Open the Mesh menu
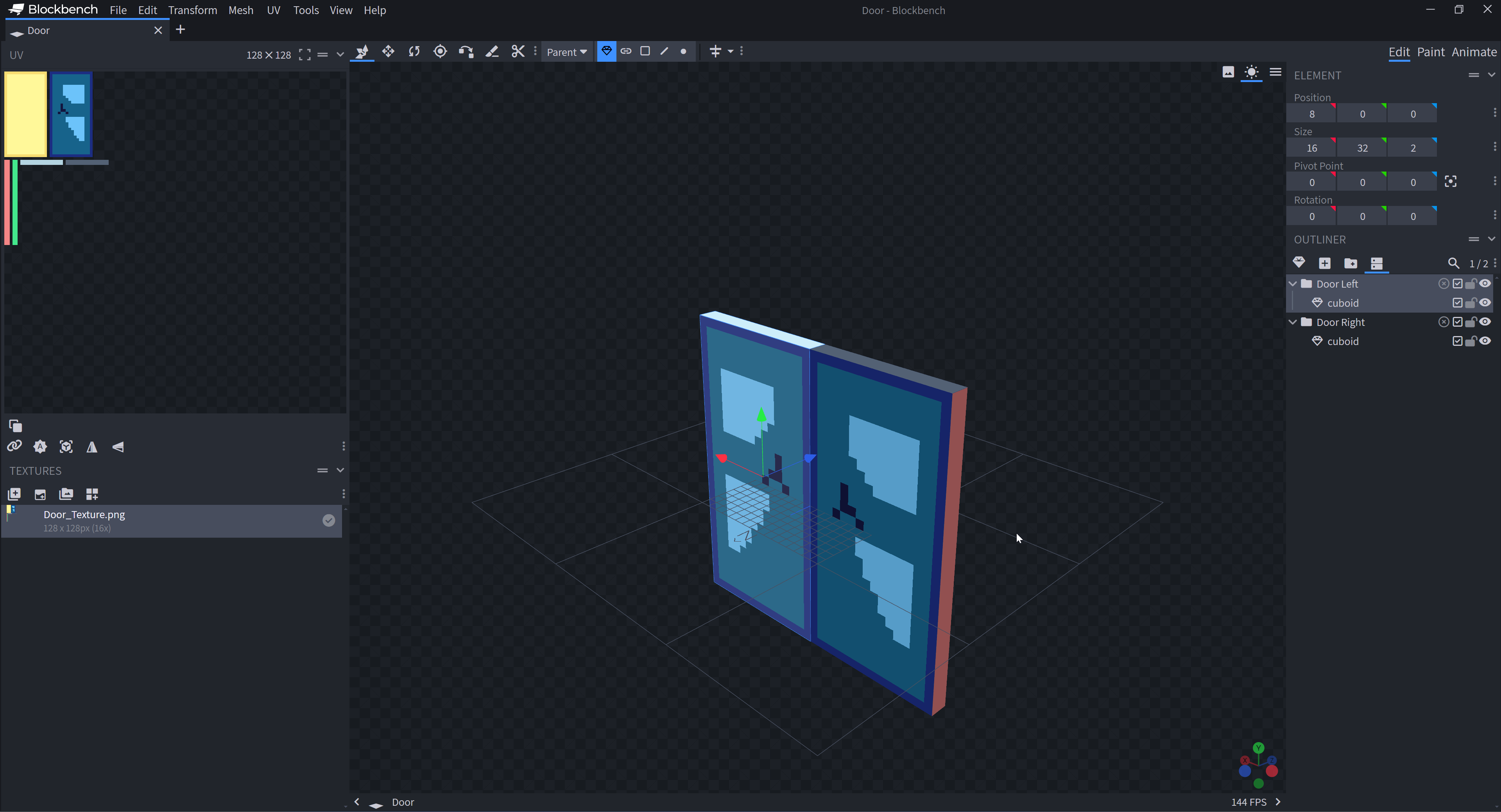Viewport: 1501px width, 812px height. coord(241,10)
